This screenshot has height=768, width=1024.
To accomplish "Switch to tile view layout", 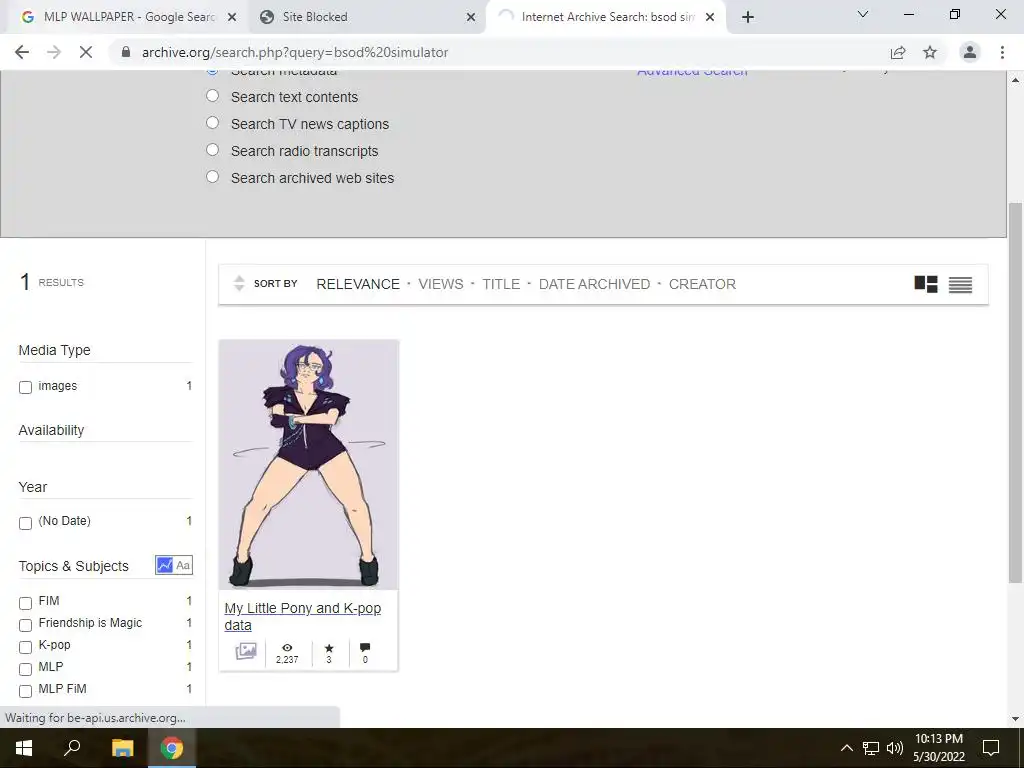I will [x=926, y=284].
